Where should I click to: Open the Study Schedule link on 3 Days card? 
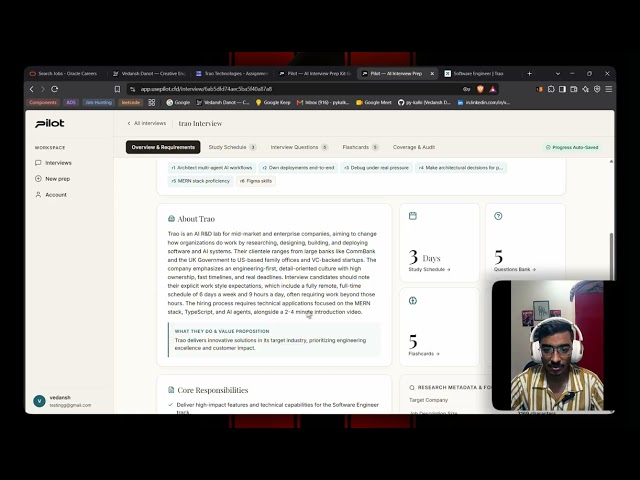coord(429,269)
